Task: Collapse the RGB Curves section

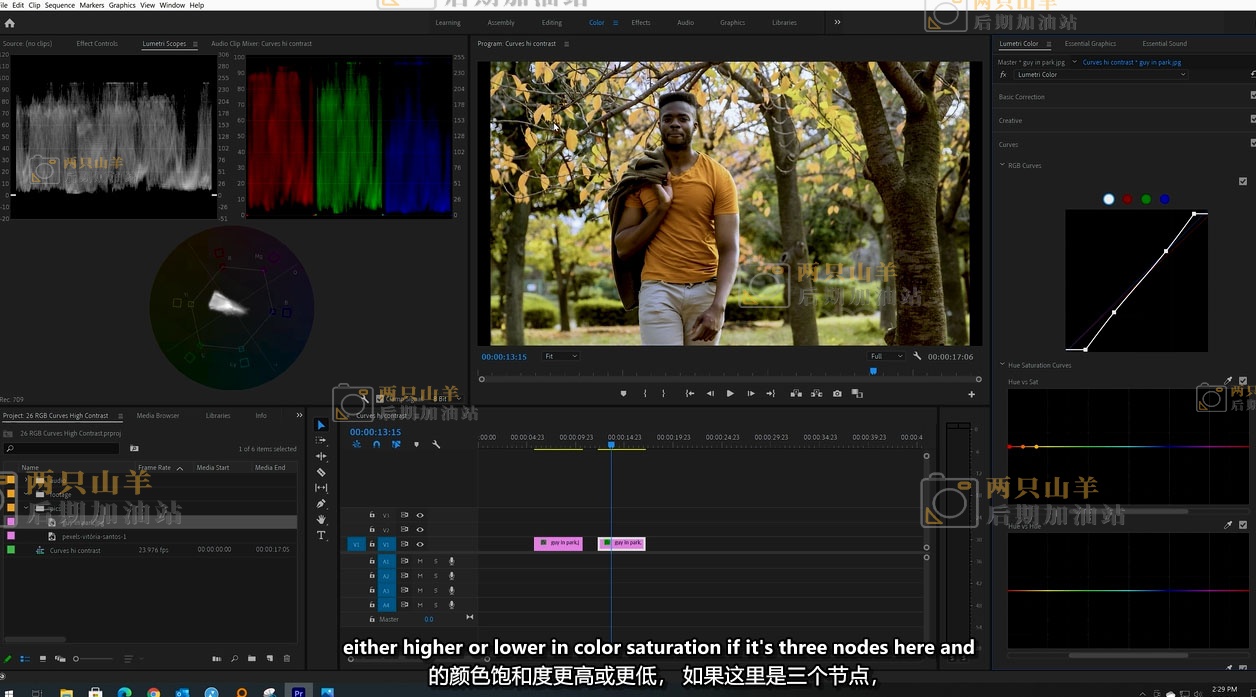Action: click(1003, 166)
